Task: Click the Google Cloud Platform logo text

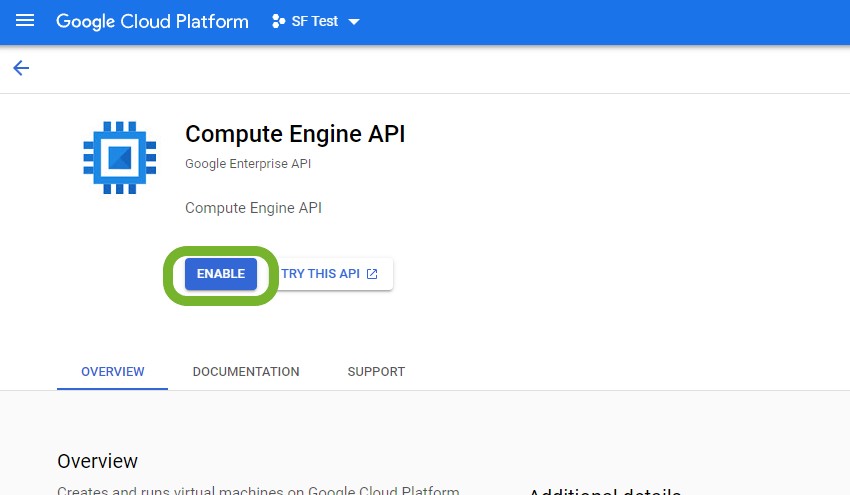Action: click(152, 22)
